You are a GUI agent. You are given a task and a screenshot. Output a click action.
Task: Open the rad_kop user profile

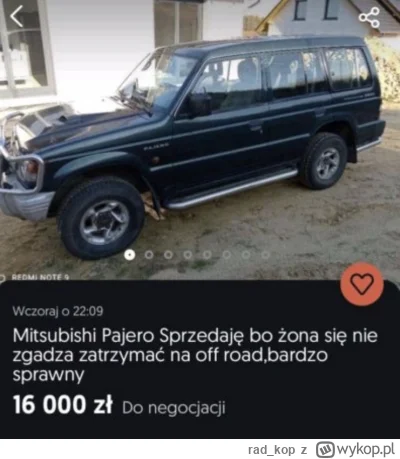coord(272,450)
